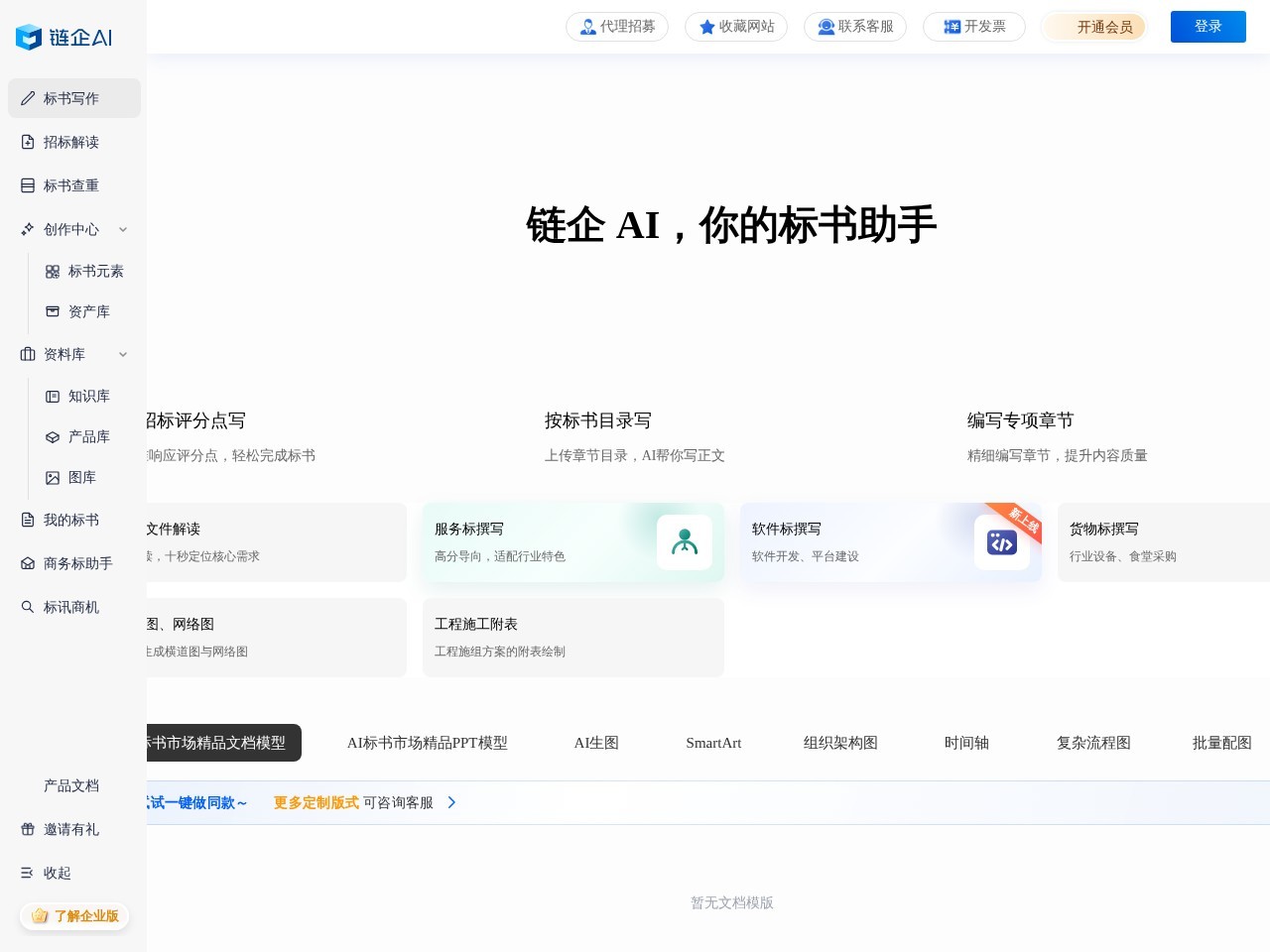Click the code icon on 软件标撰写 card
The image size is (1270, 952).
pyautogui.click(x=1002, y=542)
